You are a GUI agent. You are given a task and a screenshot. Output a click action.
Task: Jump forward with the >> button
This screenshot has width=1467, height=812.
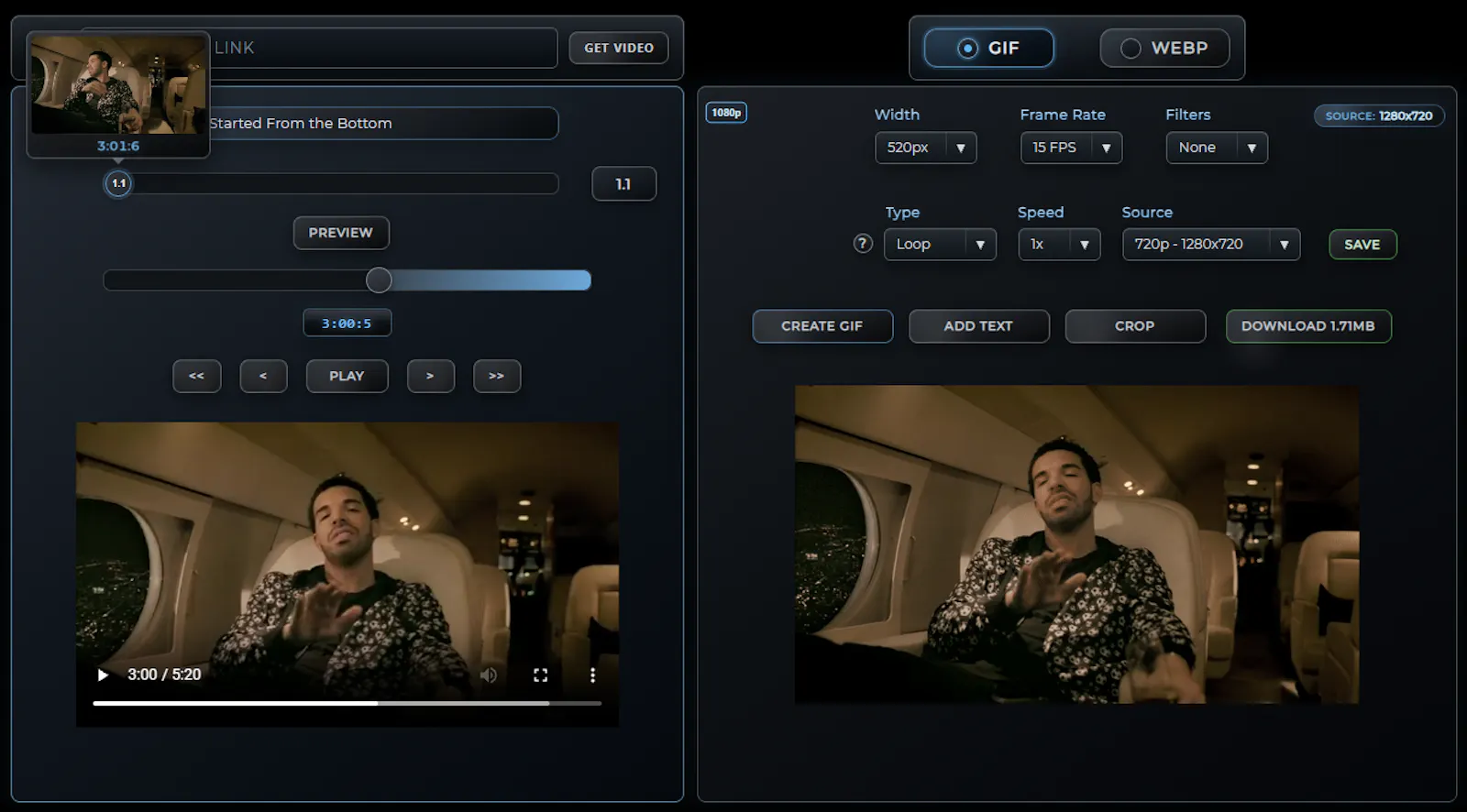[497, 377]
